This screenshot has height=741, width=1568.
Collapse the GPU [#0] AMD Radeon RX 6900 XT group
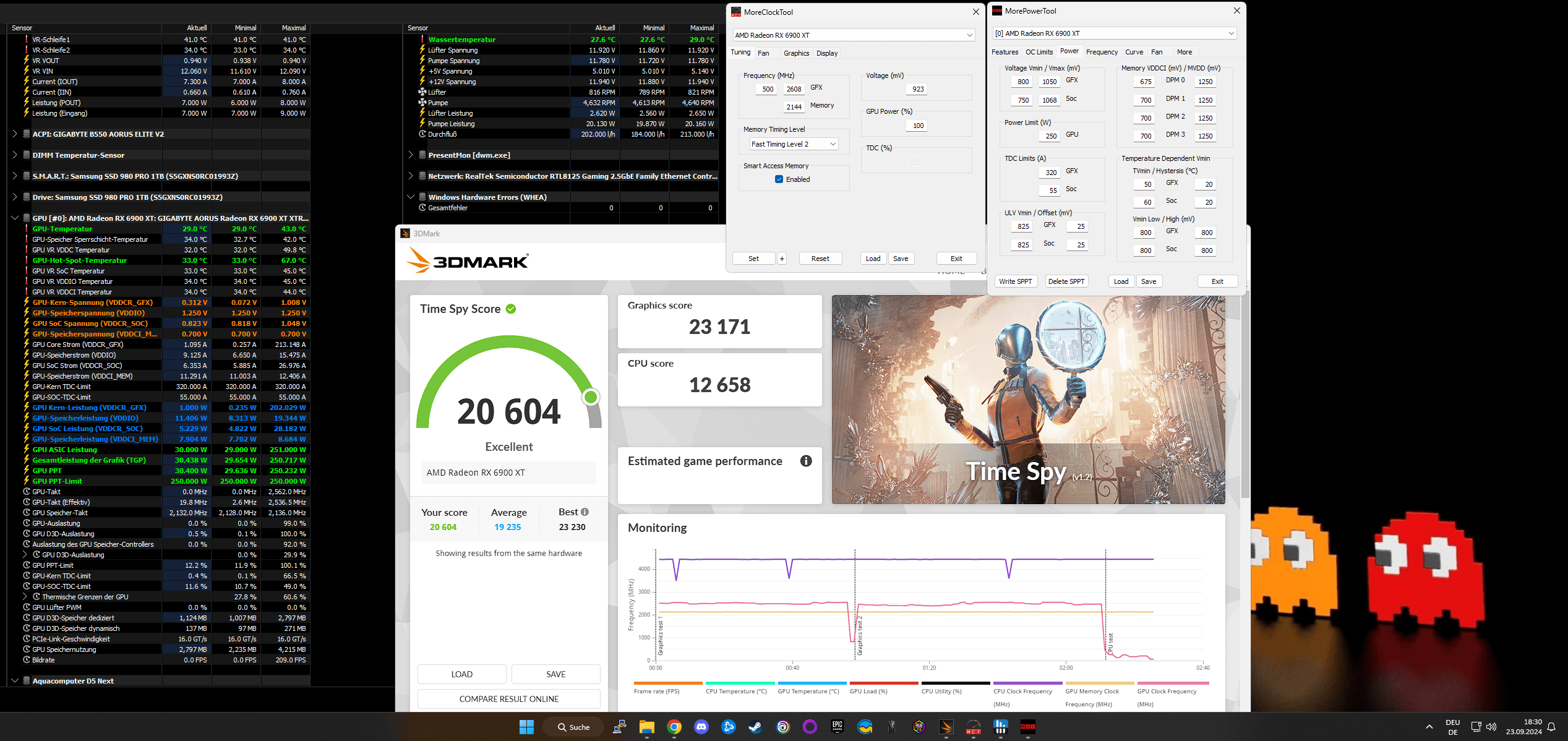(x=14, y=218)
